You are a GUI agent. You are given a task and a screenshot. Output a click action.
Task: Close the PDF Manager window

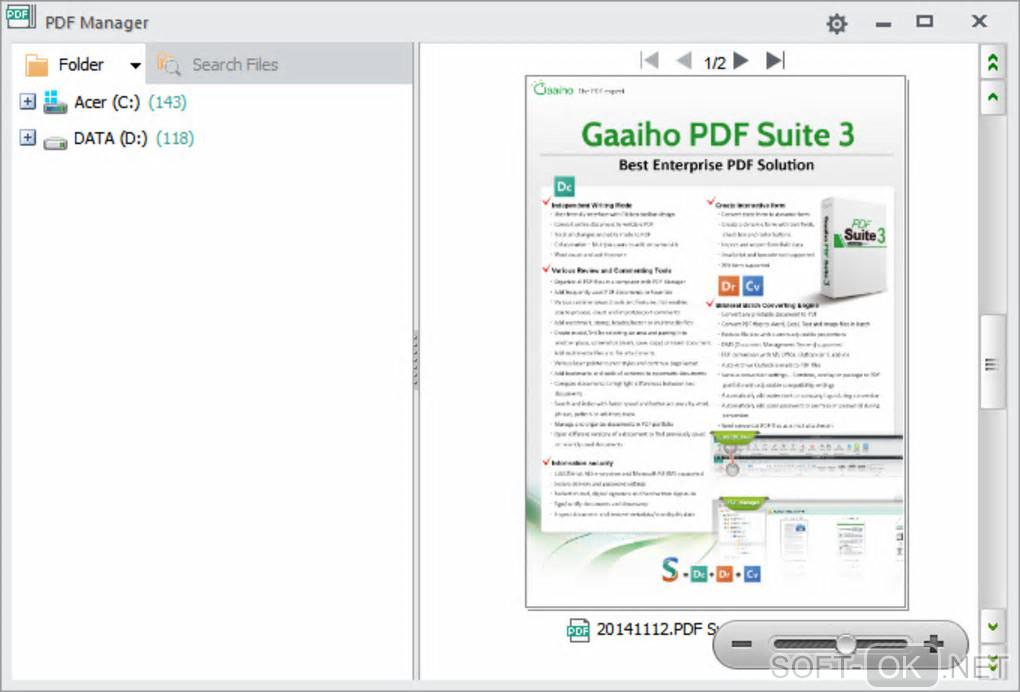(x=979, y=21)
